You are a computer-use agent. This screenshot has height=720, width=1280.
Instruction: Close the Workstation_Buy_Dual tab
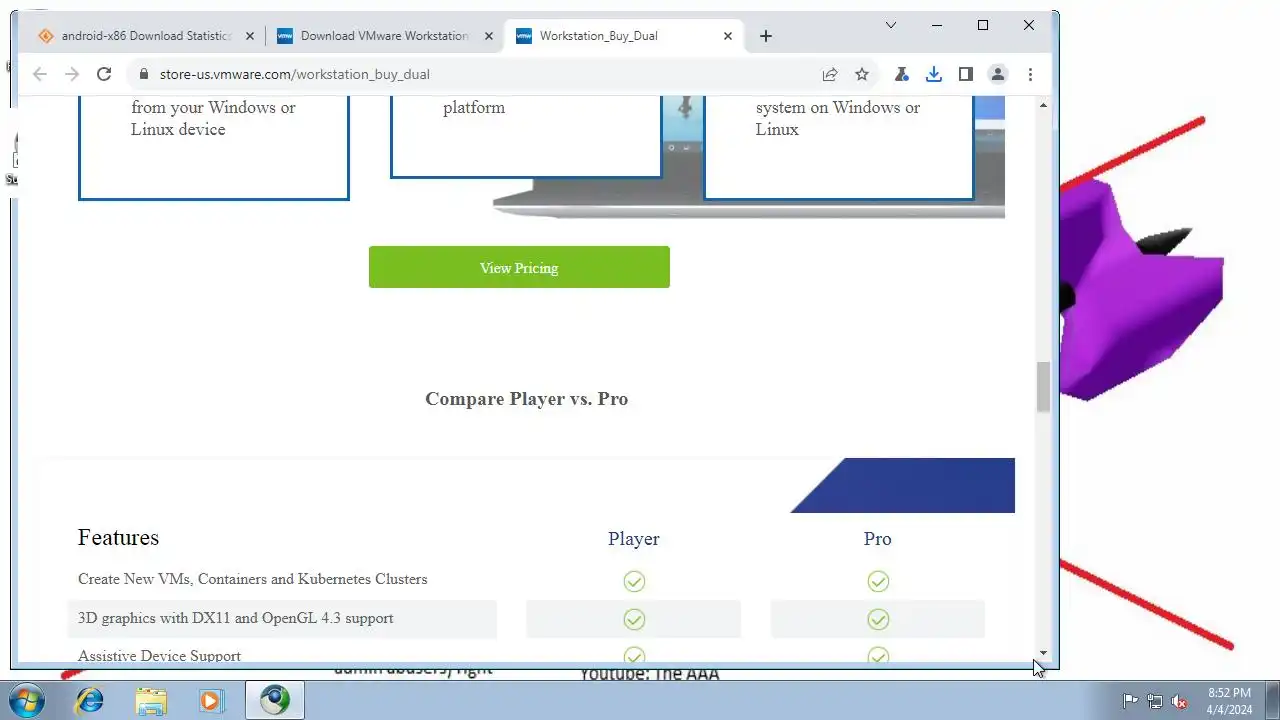pyautogui.click(x=728, y=36)
